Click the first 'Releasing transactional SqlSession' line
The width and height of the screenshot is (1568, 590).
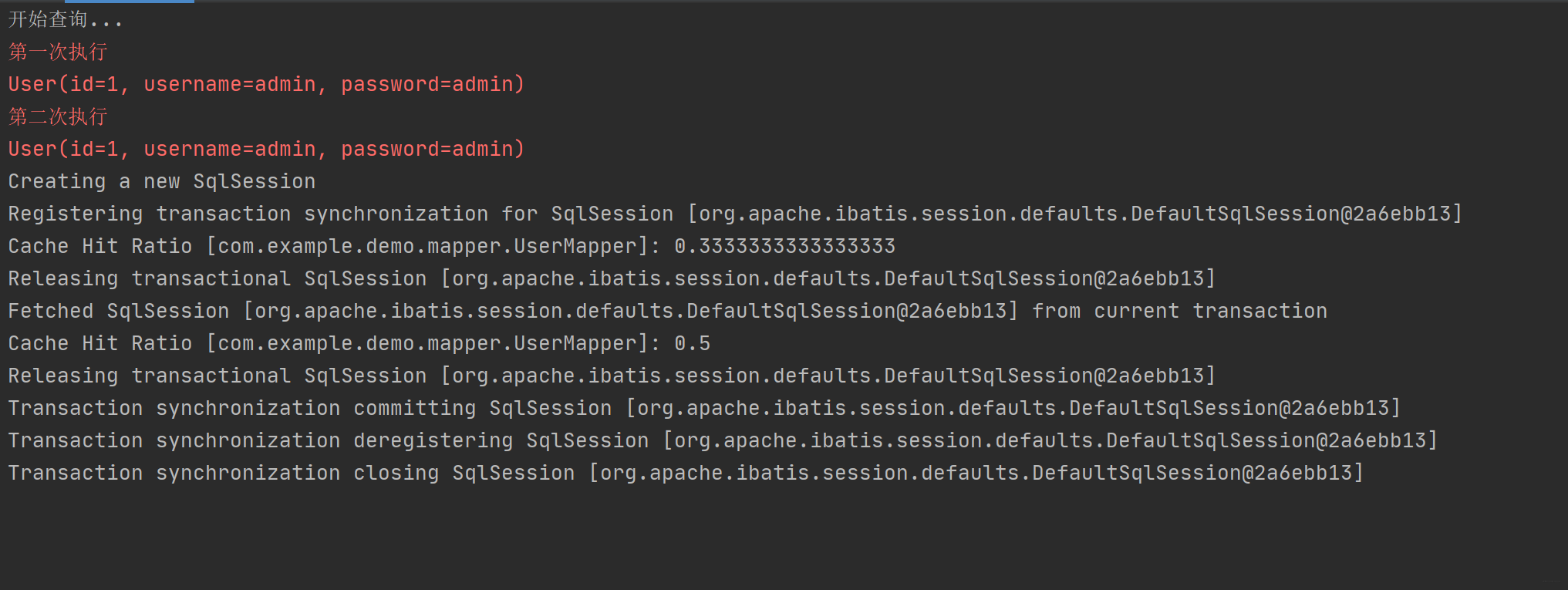coord(612,278)
